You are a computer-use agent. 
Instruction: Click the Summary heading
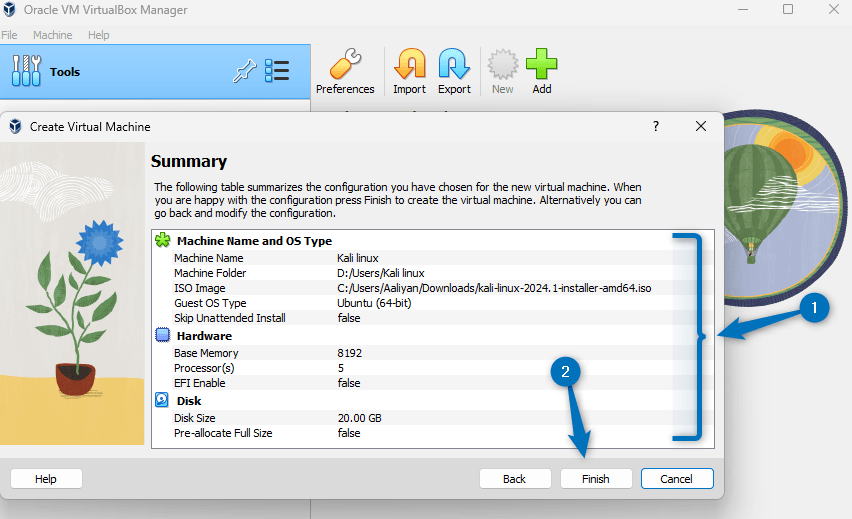[x=189, y=161]
